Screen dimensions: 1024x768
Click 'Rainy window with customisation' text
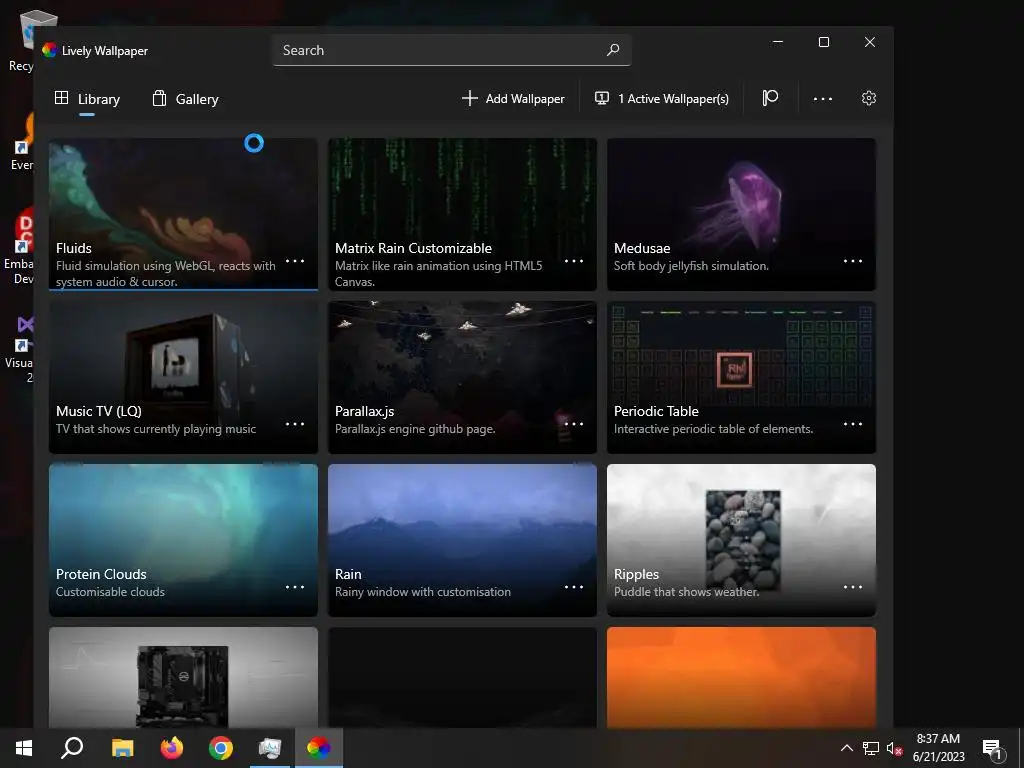(x=423, y=592)
